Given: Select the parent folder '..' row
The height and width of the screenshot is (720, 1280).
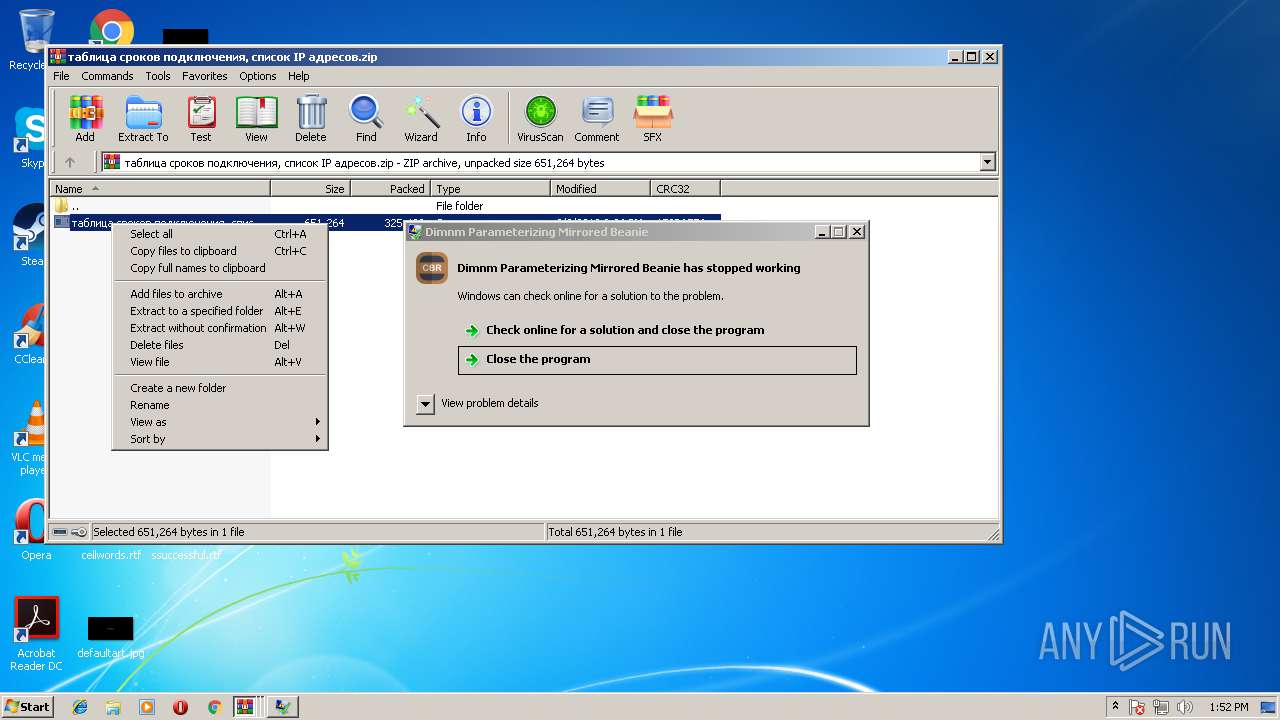Looking at the screenshot, I should [x=385, y=206].
